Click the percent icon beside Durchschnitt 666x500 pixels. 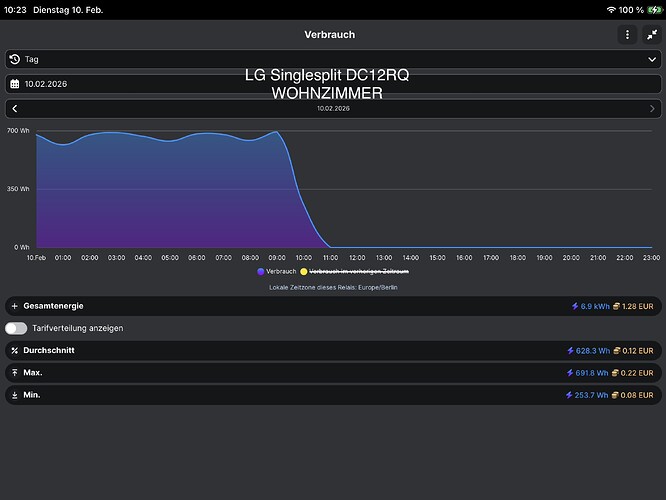(15, 350)
